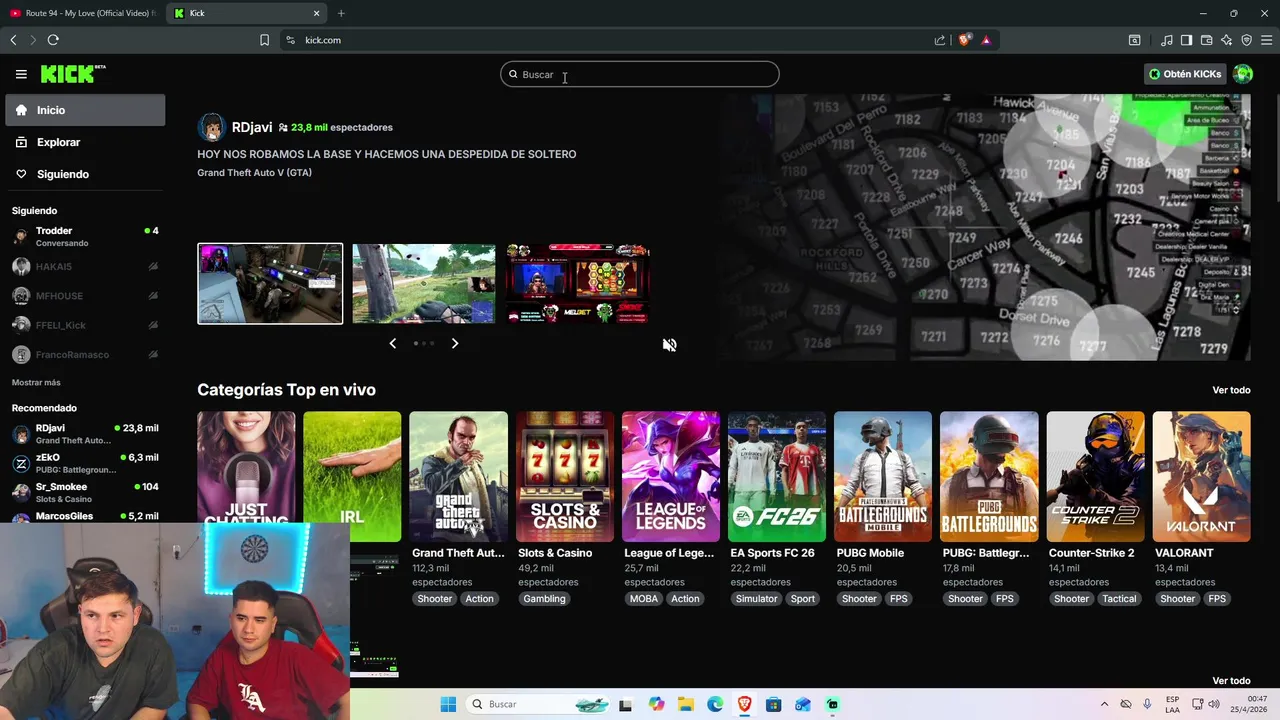Click the Sport tag under EA Sports FC 26
The image size is (1280, 720).
pos(802,599)
